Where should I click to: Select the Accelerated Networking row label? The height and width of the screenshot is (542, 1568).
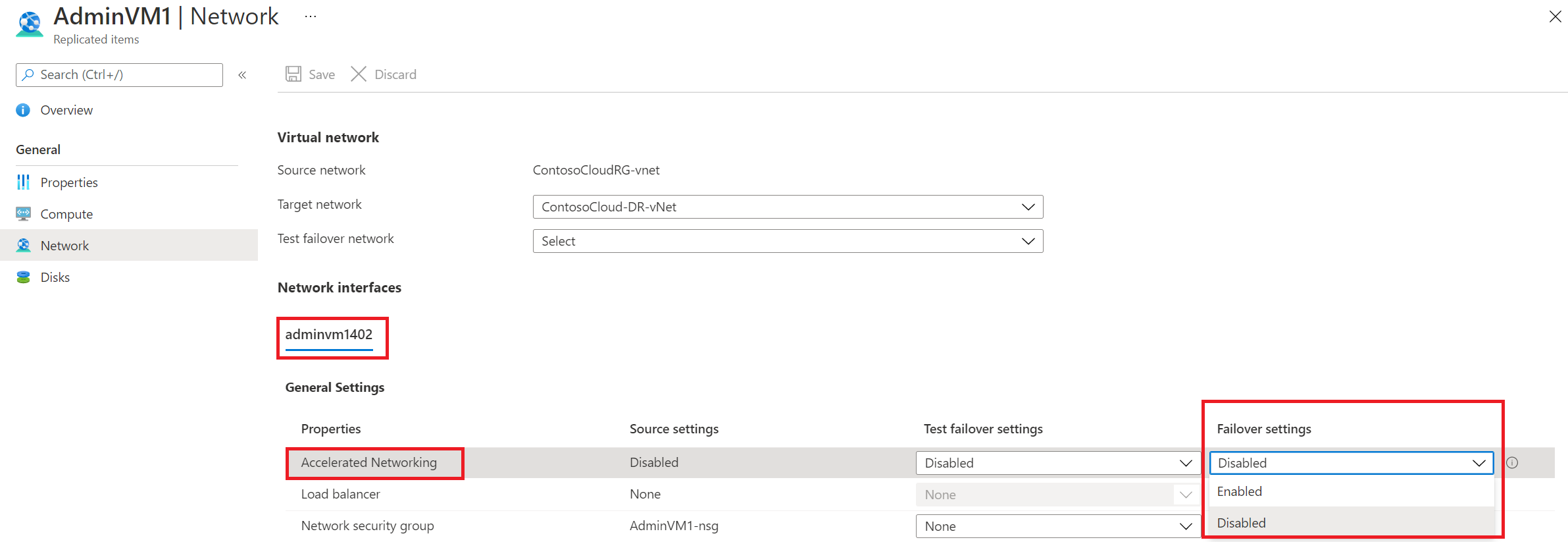point(369,462)
